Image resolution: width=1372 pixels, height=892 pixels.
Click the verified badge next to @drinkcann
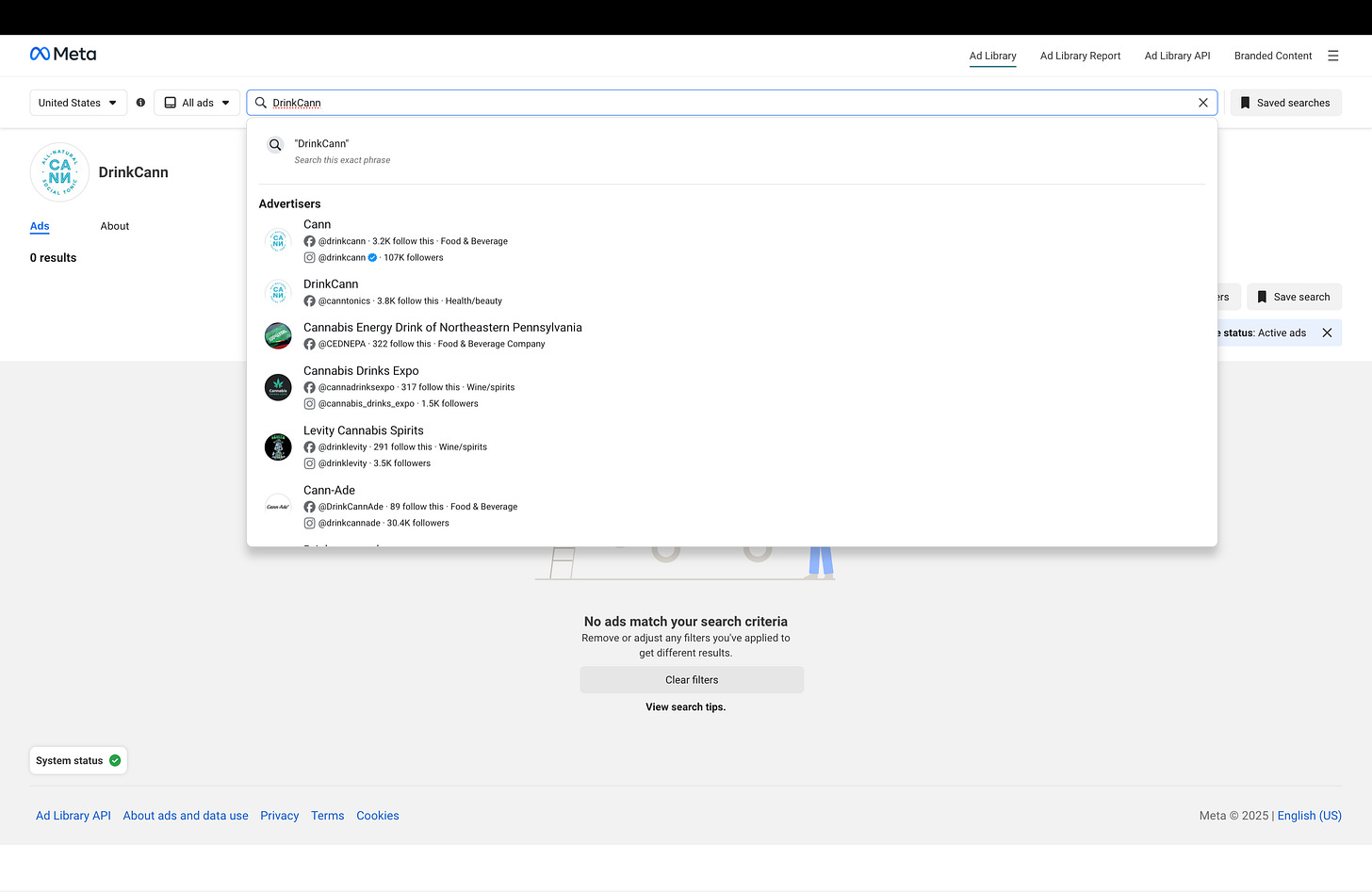pos(372,257)
